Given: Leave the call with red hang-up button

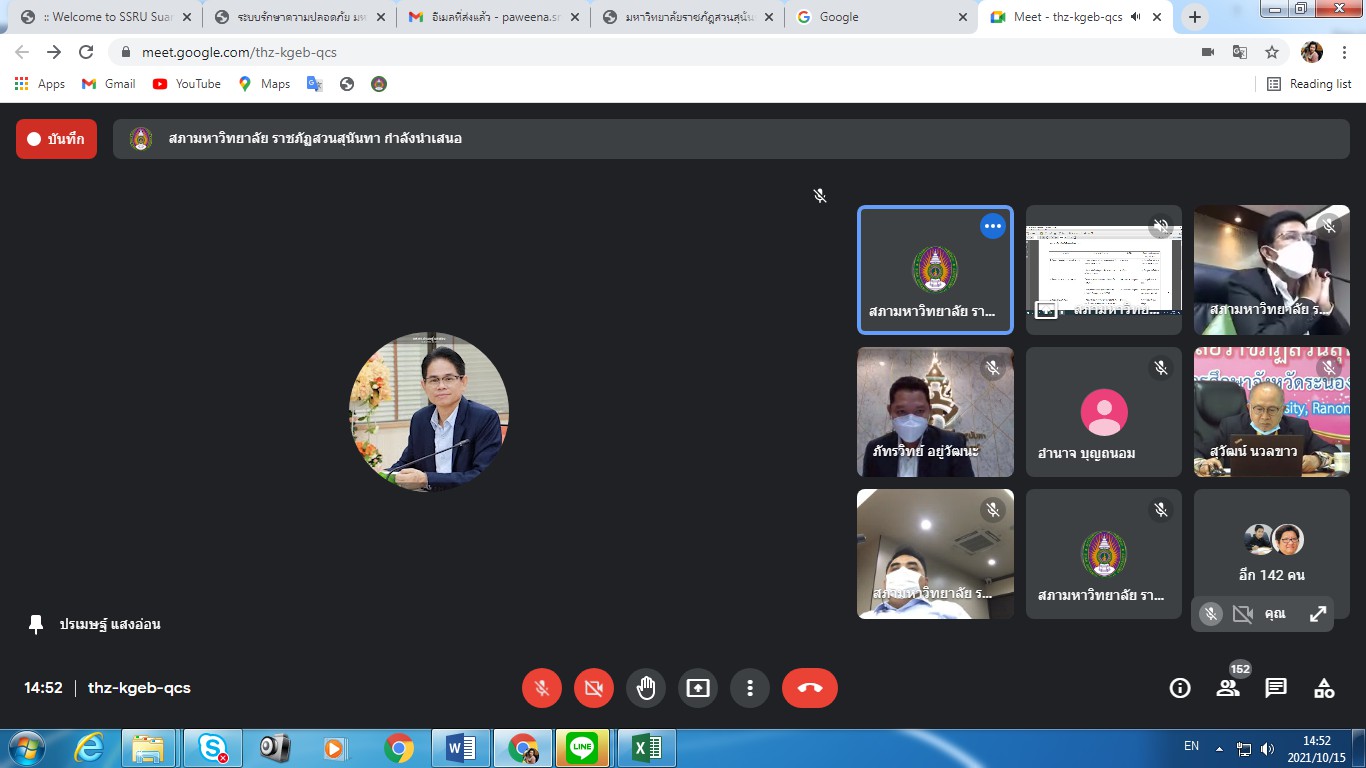Looking at the screenshot, I should tap(809, 688).
